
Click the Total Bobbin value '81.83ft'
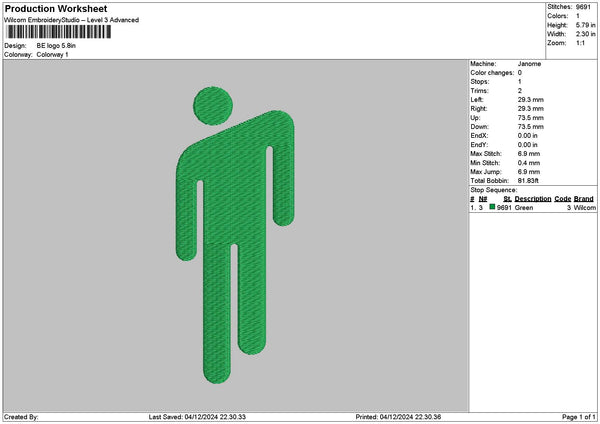(528, 181)
